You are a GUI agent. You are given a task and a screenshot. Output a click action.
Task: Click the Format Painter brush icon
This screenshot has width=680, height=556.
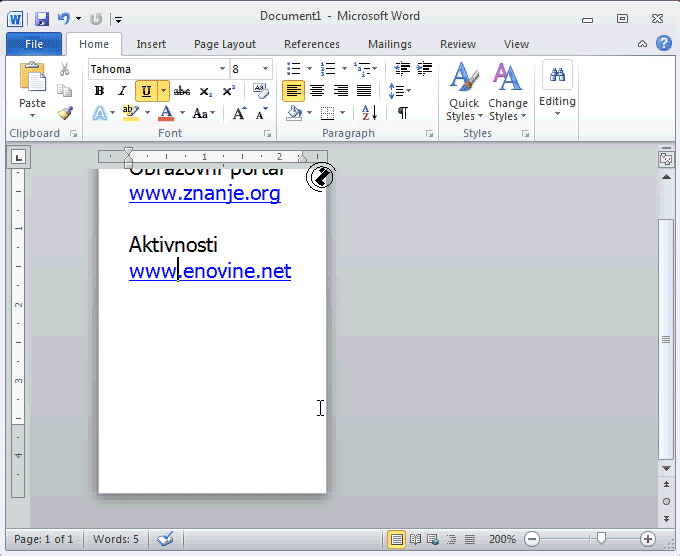point(64,113)
